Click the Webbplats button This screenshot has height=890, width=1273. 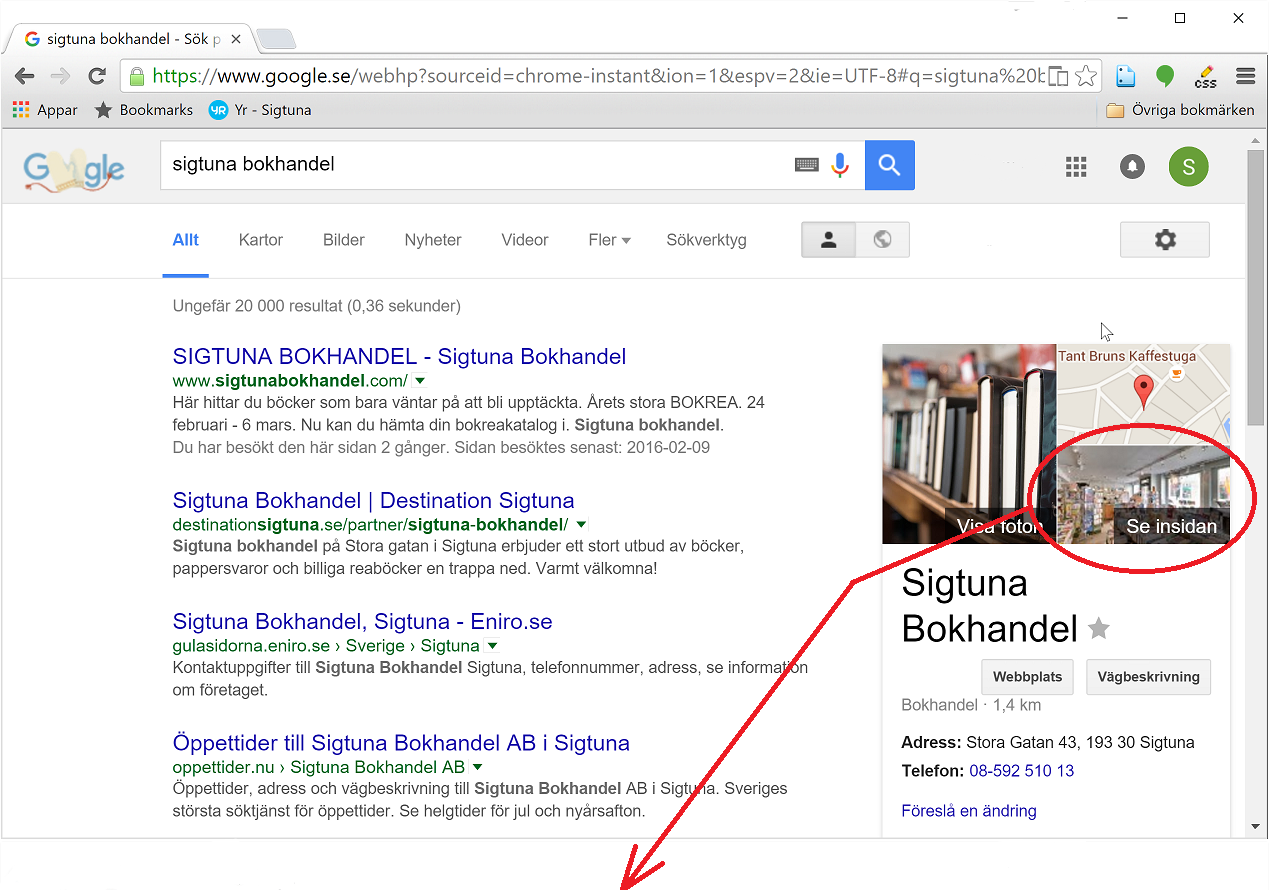point(1028,677)
